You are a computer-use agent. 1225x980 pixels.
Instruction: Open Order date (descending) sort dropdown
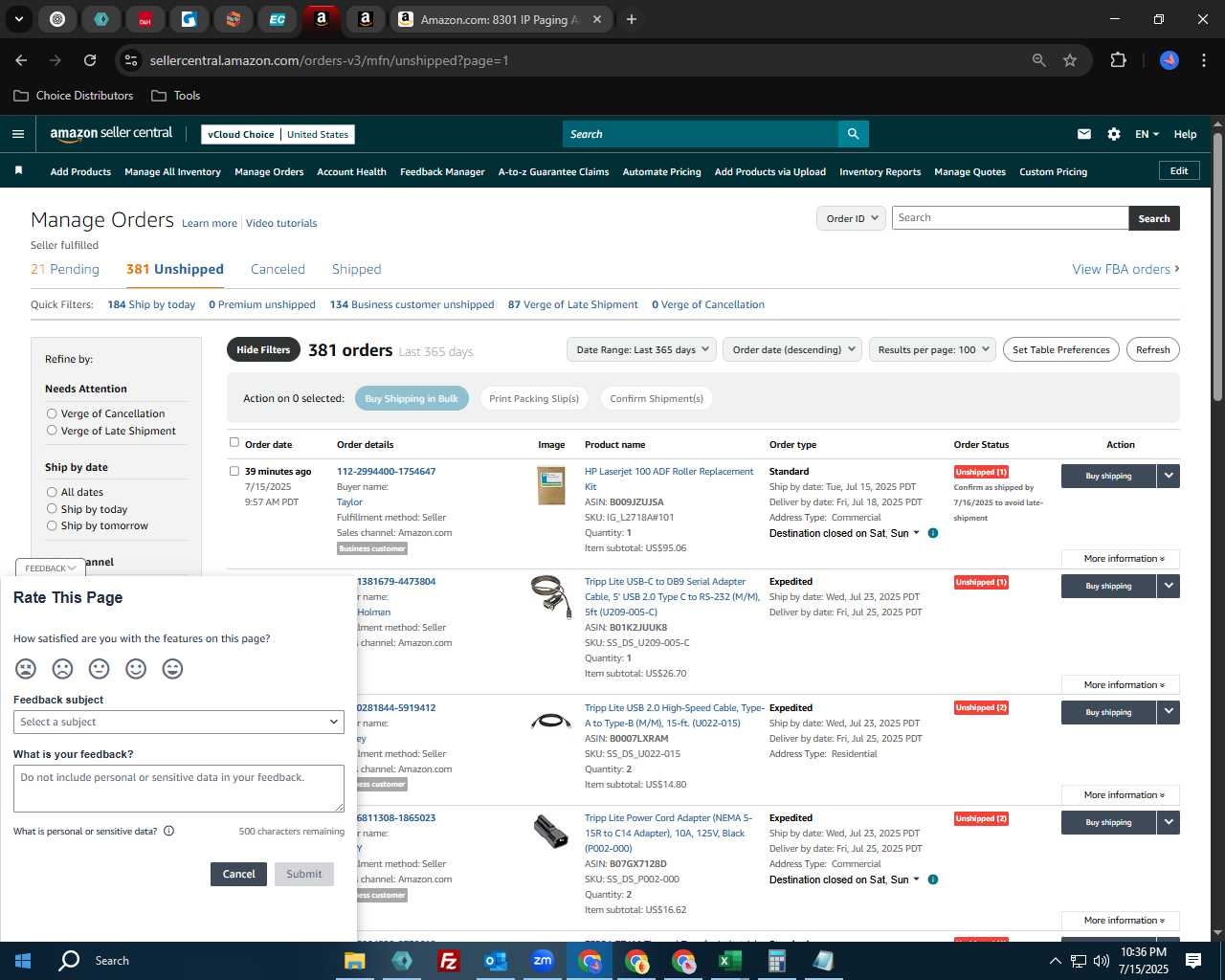pyautogui.click(x=792, y=349)
